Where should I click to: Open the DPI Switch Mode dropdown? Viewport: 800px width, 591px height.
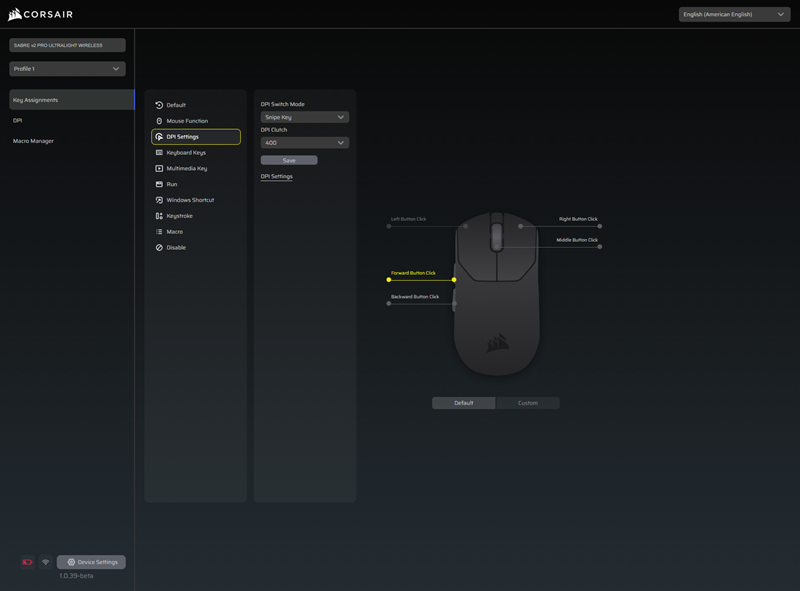coord(304,117)
